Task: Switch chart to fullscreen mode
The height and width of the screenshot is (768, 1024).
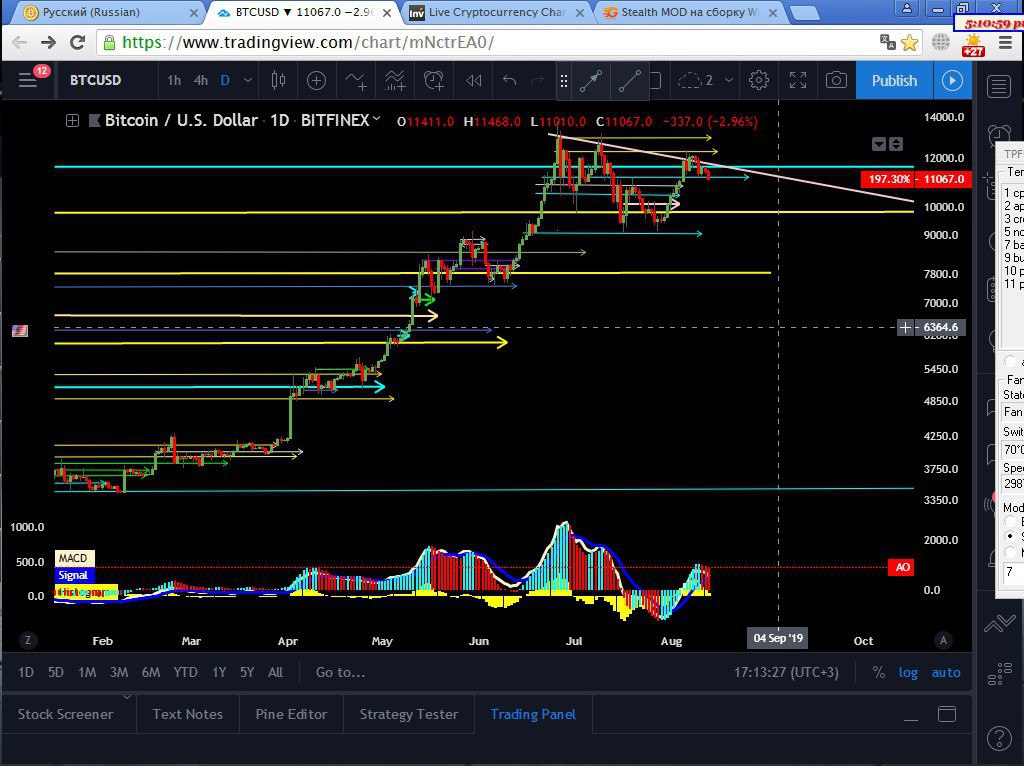Action: pyautogui.click(x=797, y=80)
